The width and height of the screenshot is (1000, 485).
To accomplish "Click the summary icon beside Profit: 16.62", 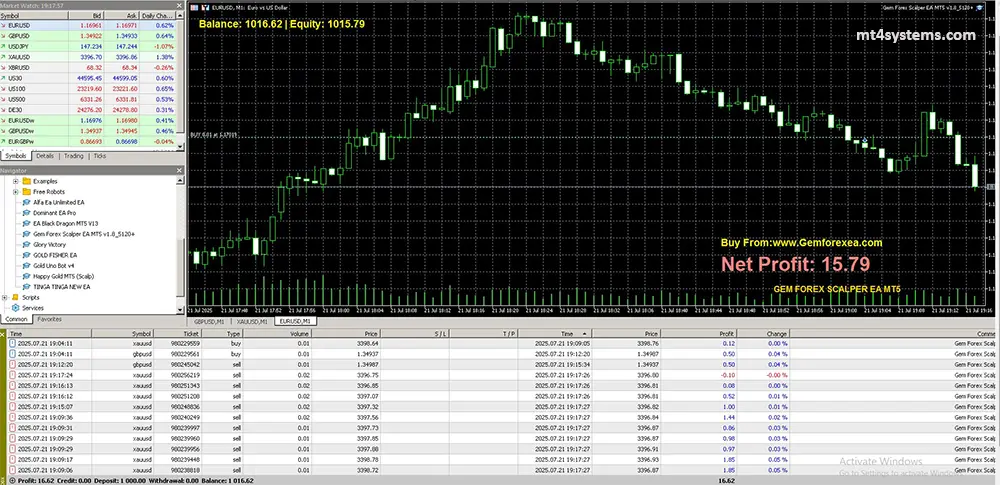I will tap(13, 481).
